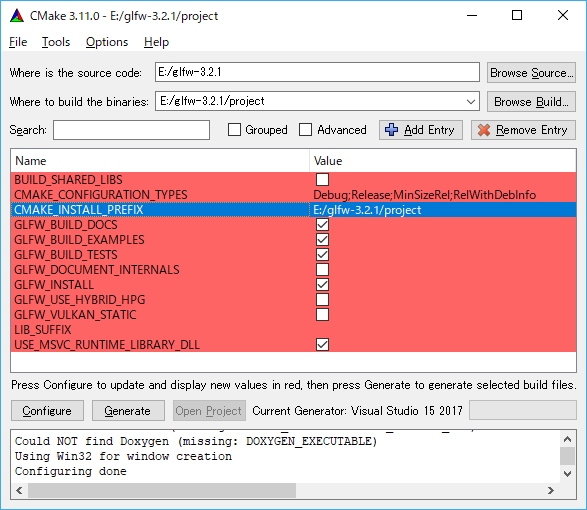This screenshot has width=587, height=510.
Task: Uncheck the GLFW_BUILD_TESTS checkbox
Action: pos(322,254)
